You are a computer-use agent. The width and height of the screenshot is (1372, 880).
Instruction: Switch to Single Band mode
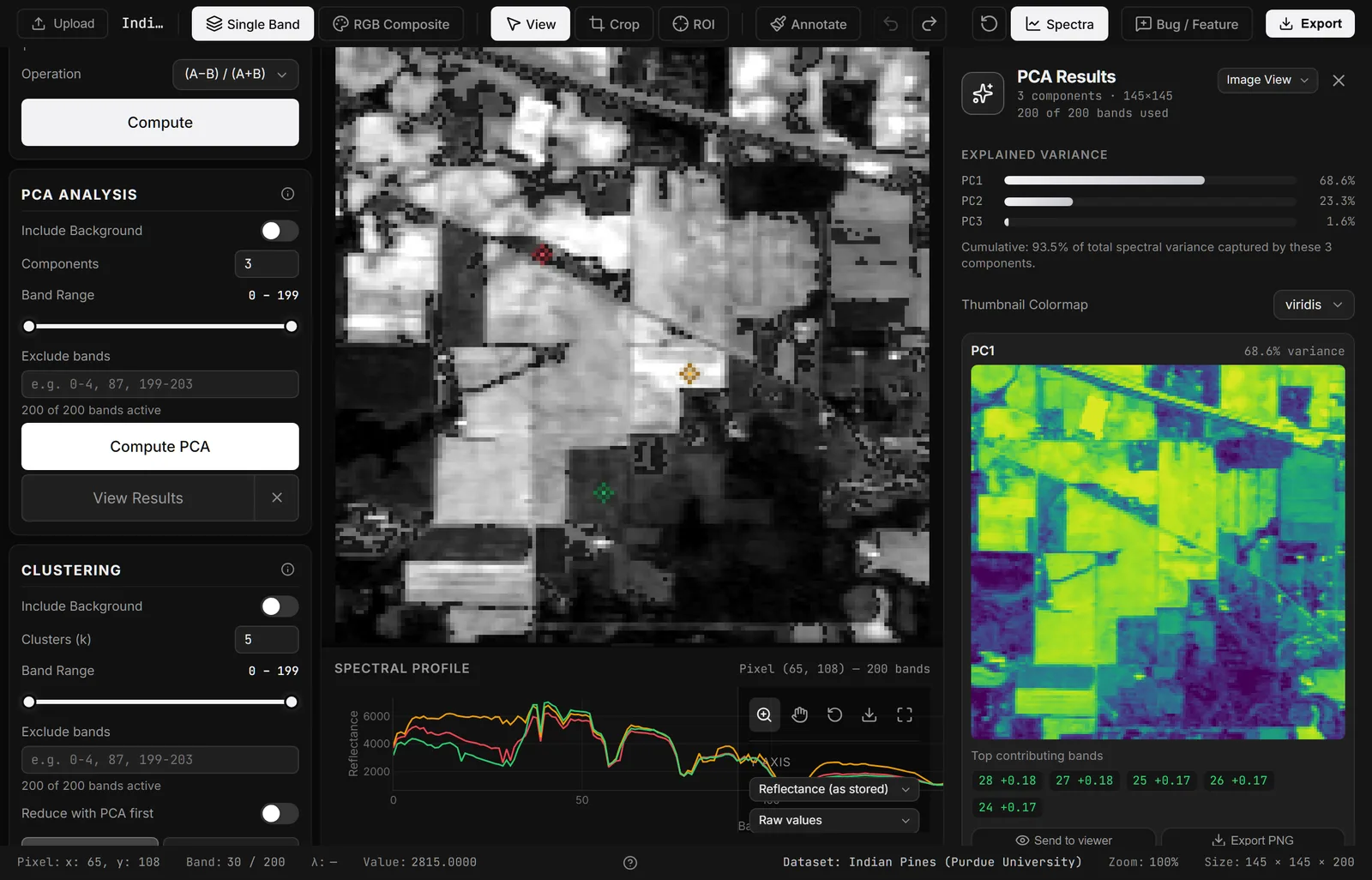[253, 24]
